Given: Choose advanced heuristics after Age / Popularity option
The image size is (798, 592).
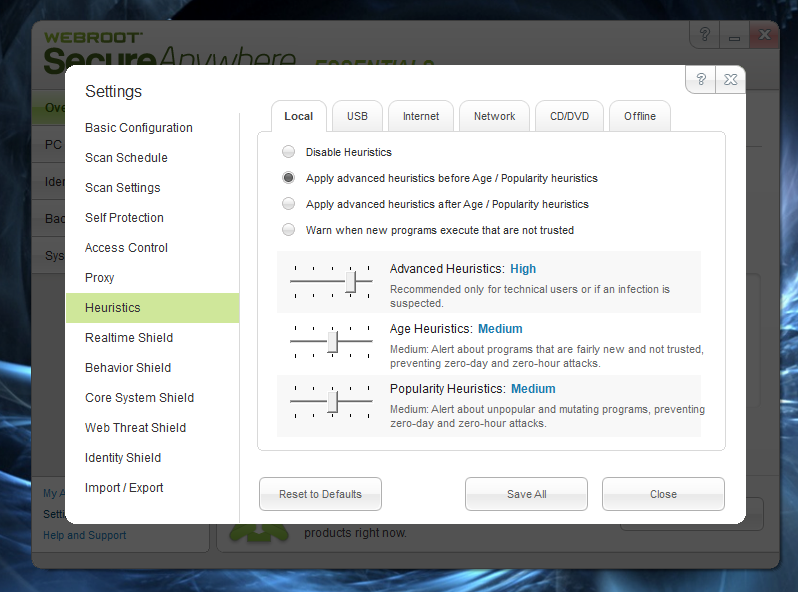Looking at the screenshot, I should coord(289,204).
